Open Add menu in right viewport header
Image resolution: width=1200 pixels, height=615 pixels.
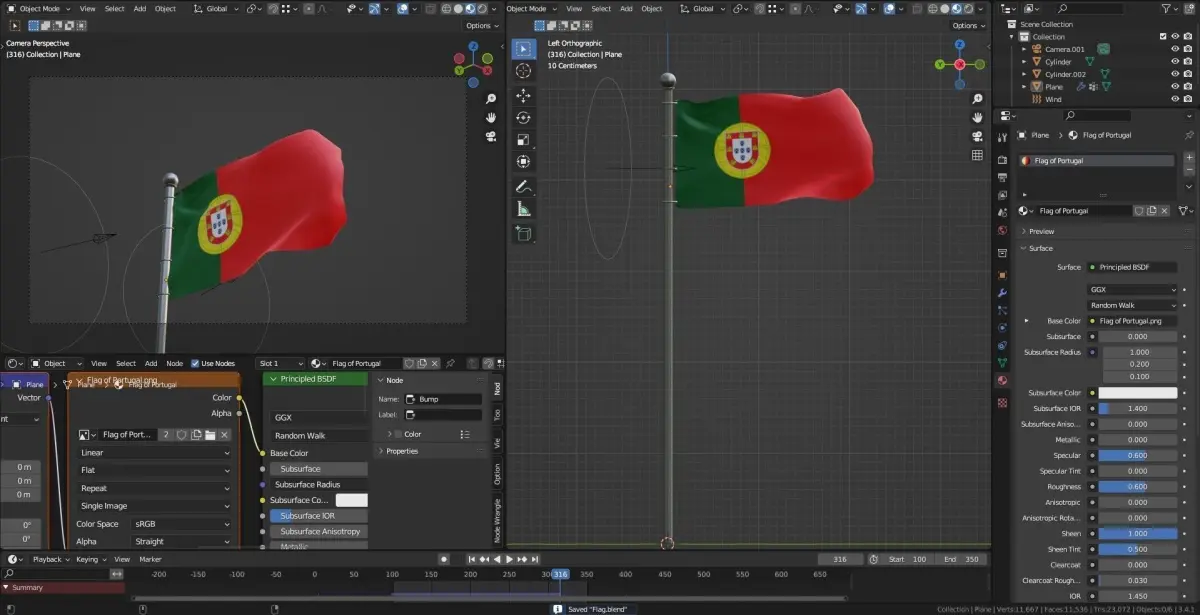[626, 8]
